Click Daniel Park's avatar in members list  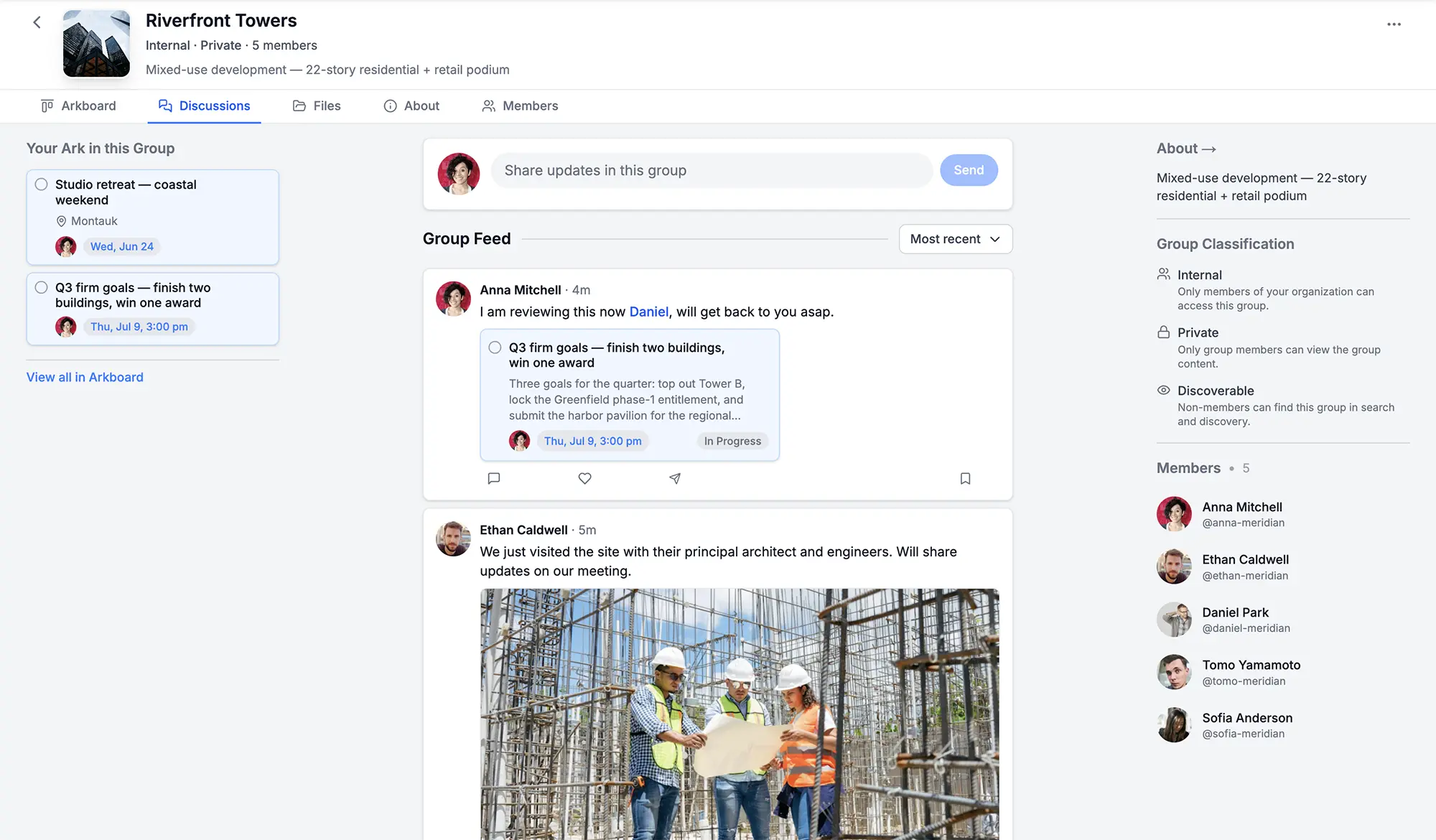point(1175,620)
